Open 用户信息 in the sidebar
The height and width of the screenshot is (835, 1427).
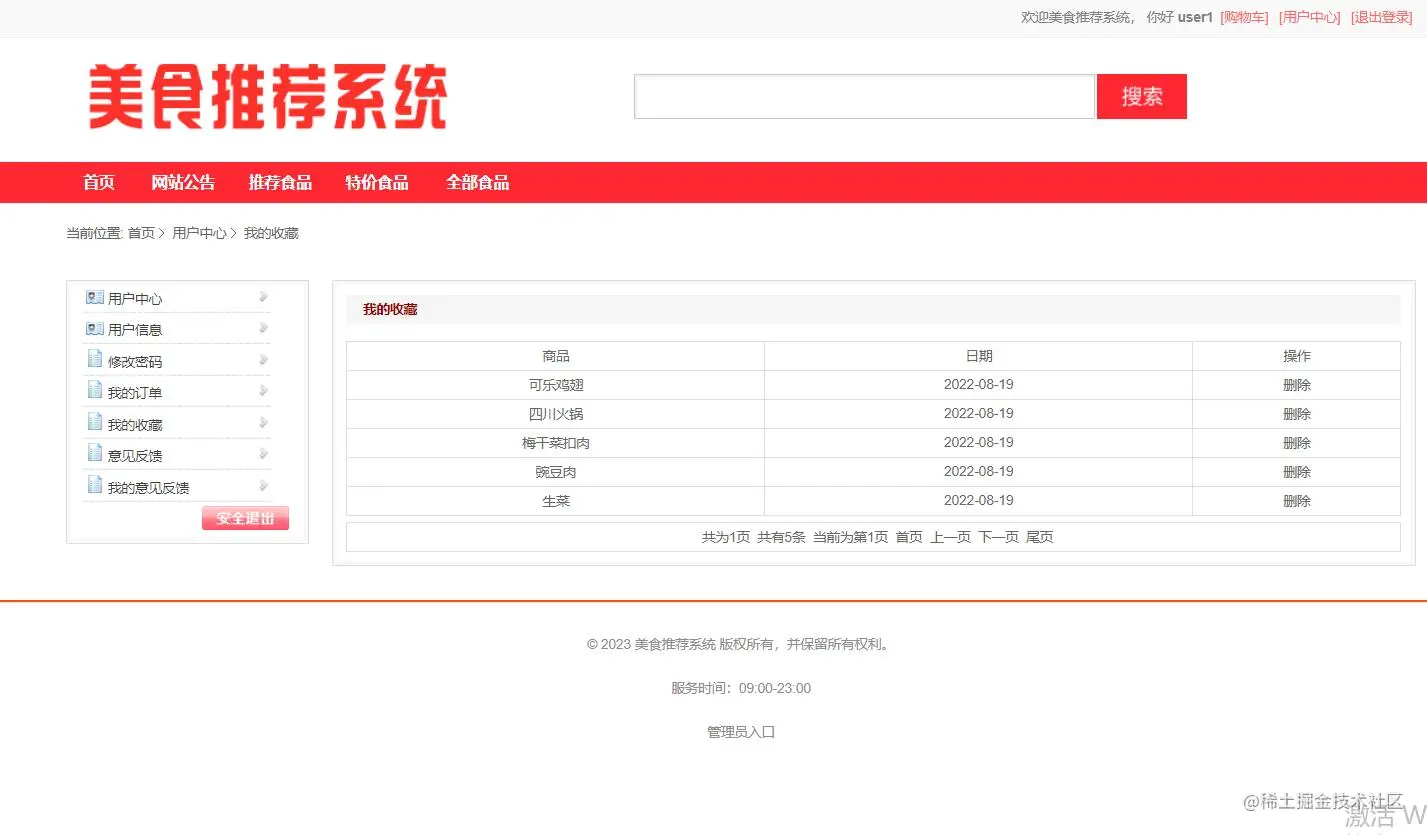(135, 330)
